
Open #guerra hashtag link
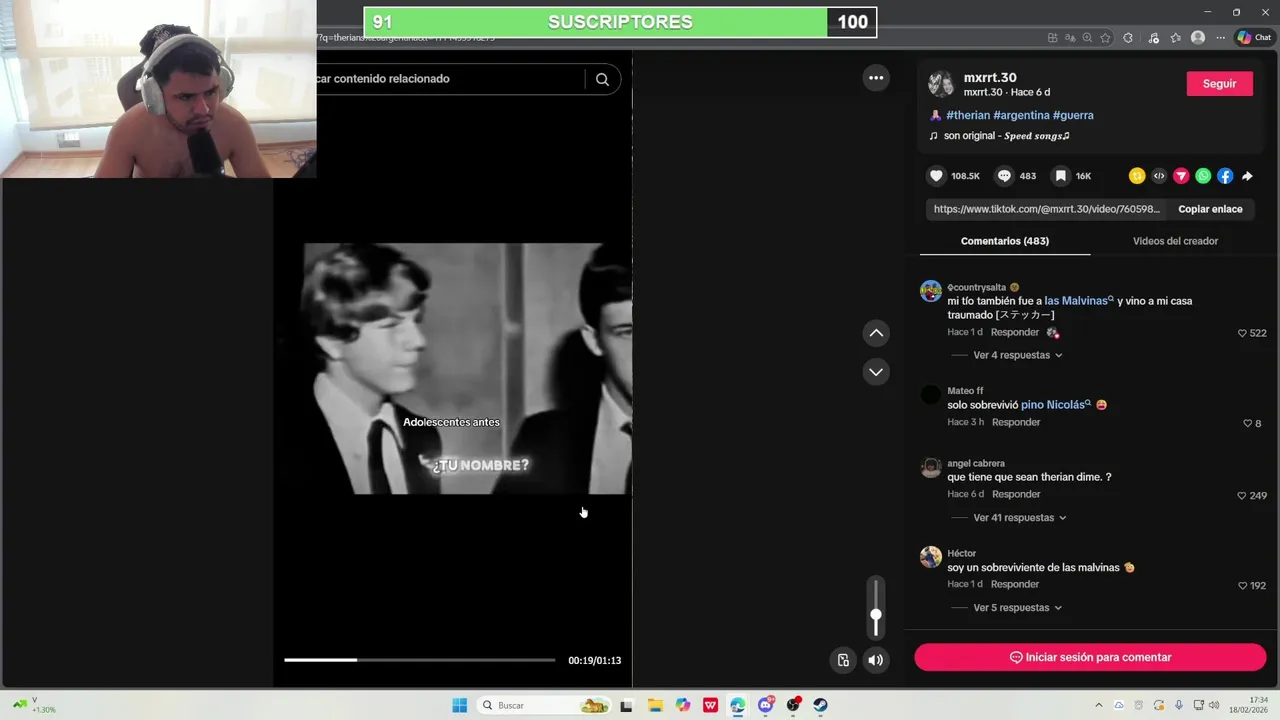1073,115
